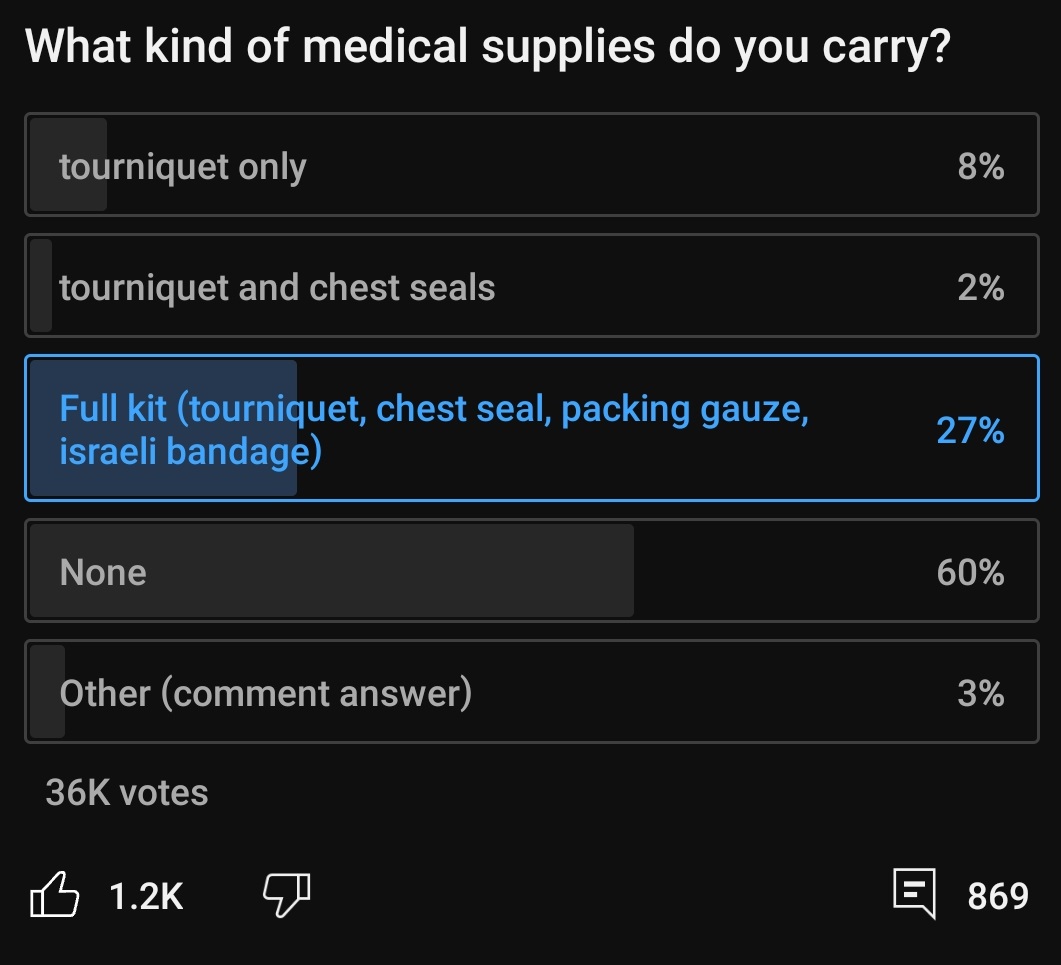
Task: Open comments via speech bubble icon
Action: coord(914,893)
